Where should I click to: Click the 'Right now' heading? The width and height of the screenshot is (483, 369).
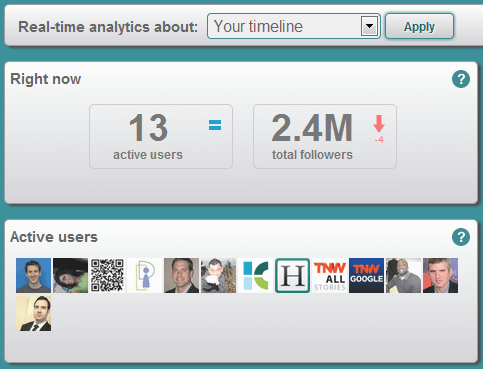pos(46,79)
